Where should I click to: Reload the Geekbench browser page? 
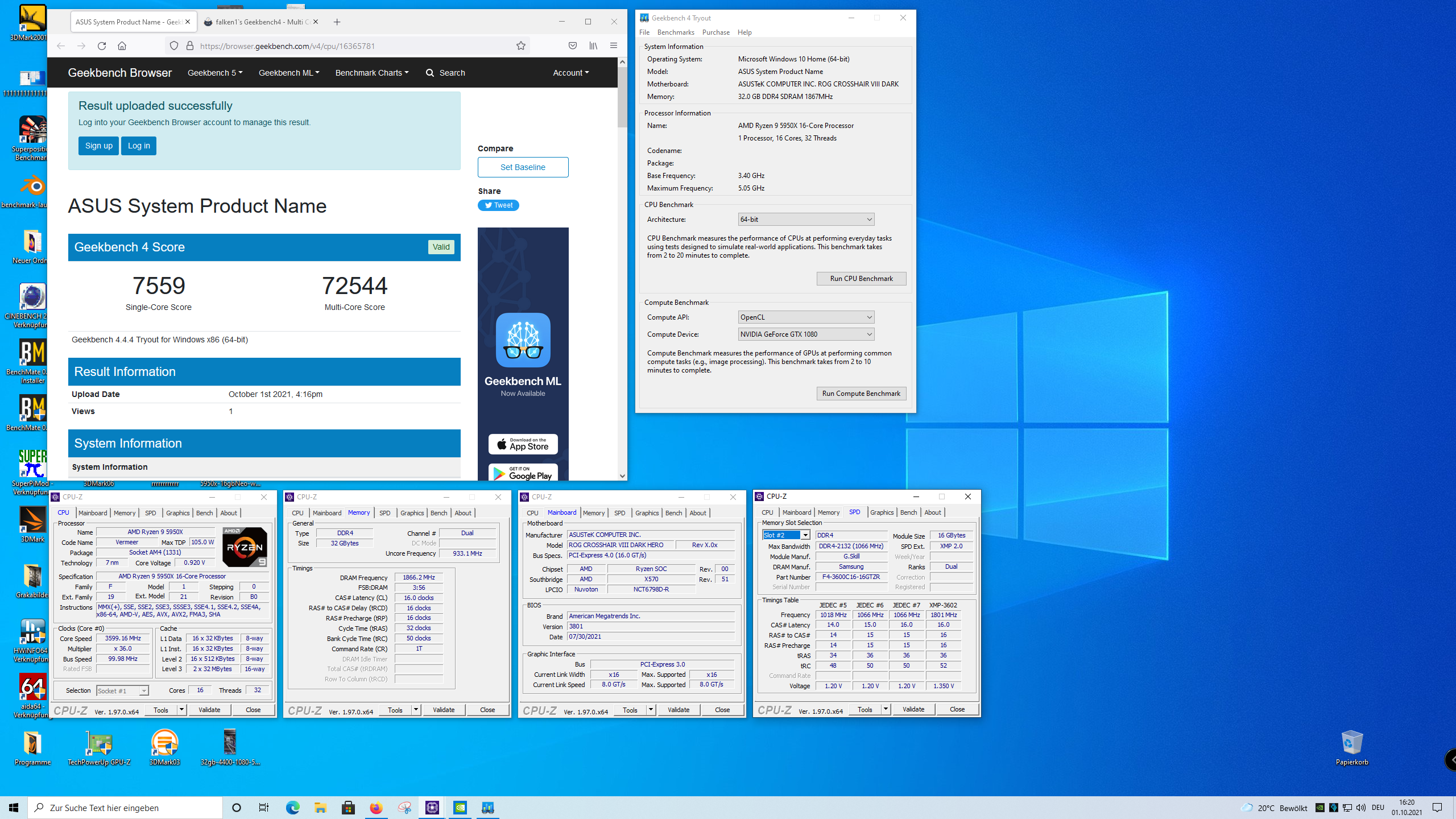click(x=102, y=46)
